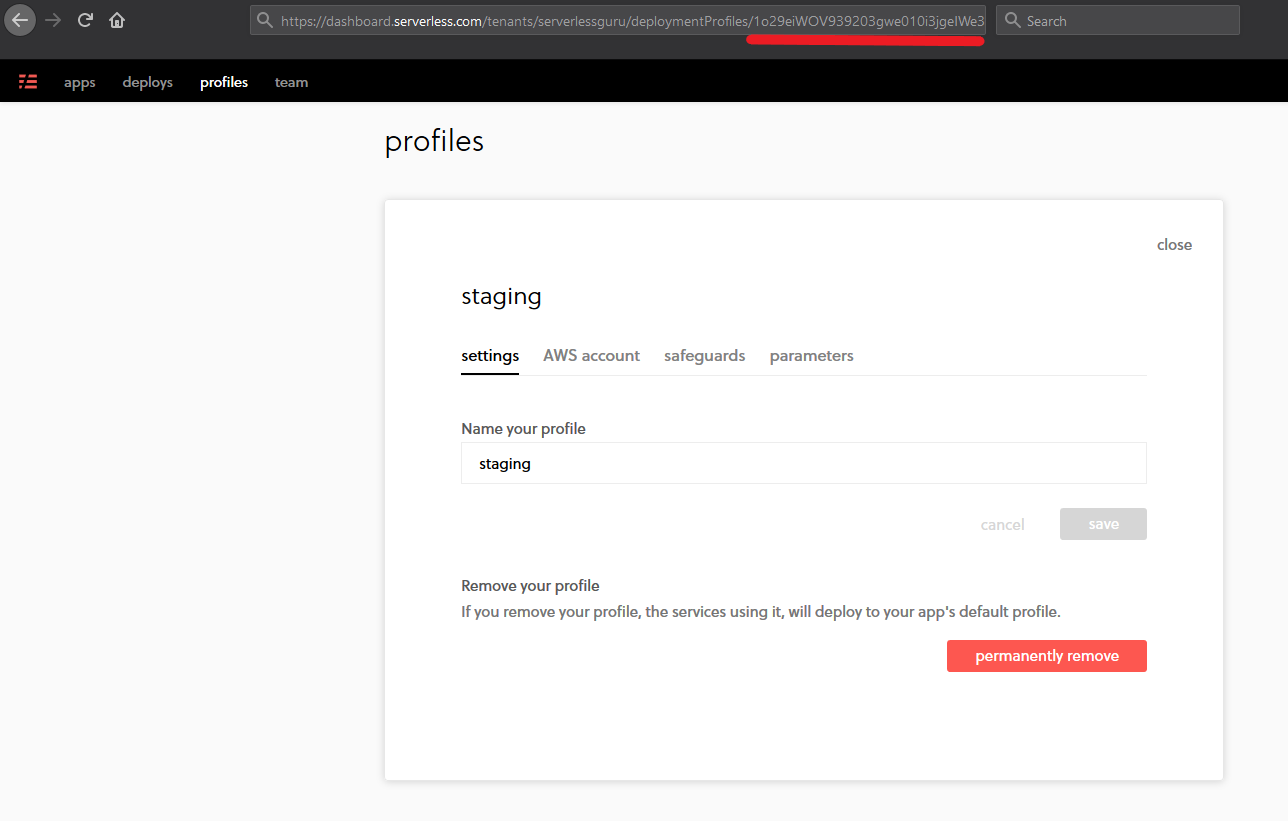
Task: Close the staging profile panel
Action: (1174, 245)
